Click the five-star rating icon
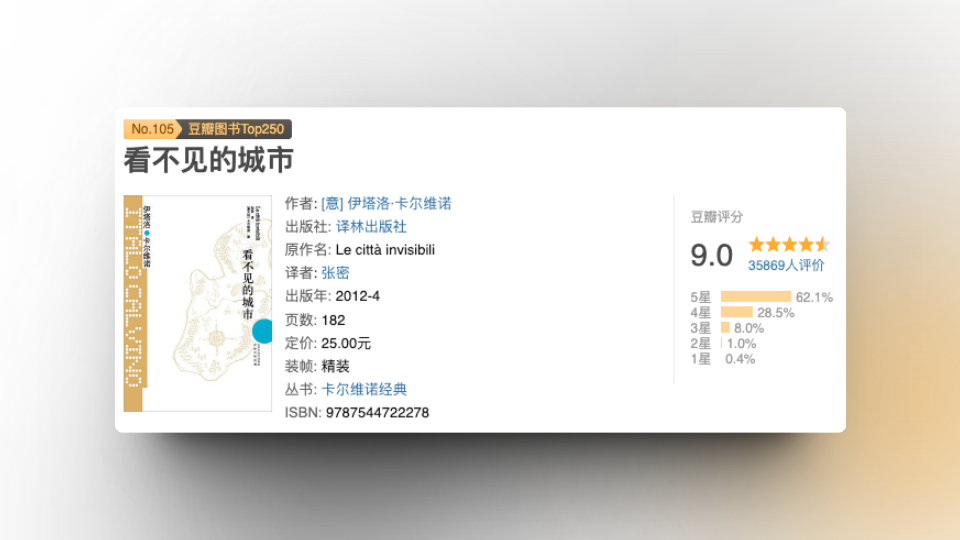 [789, 244]
